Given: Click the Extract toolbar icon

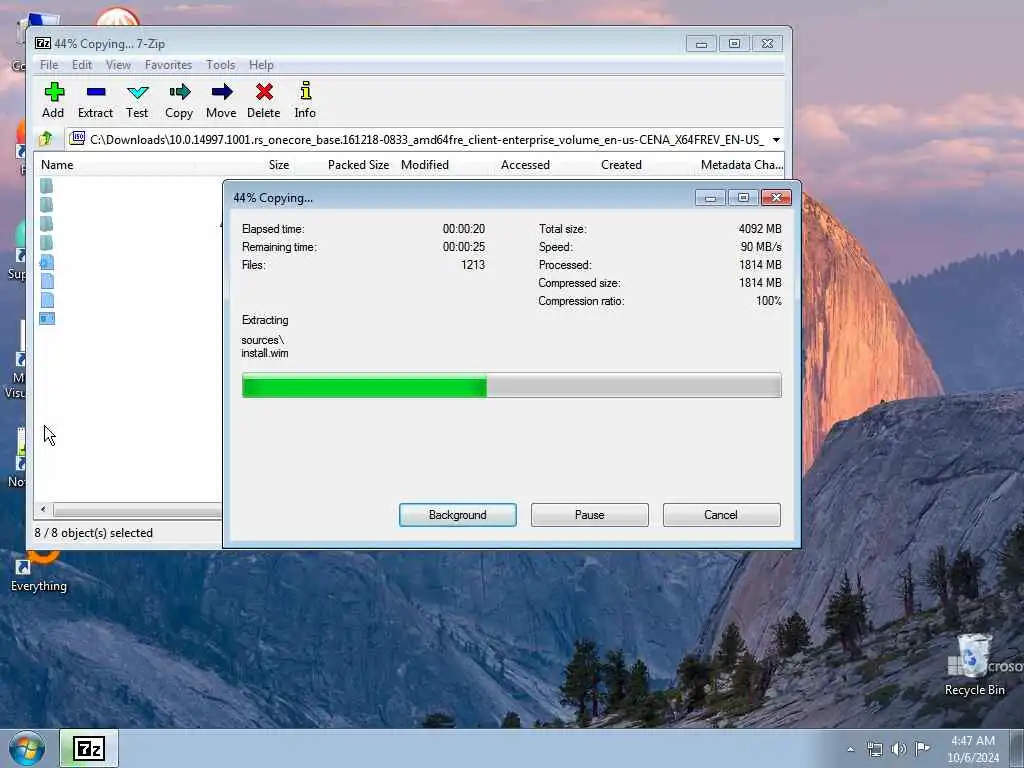Looking at the screenshot, I should pos(95,92).
